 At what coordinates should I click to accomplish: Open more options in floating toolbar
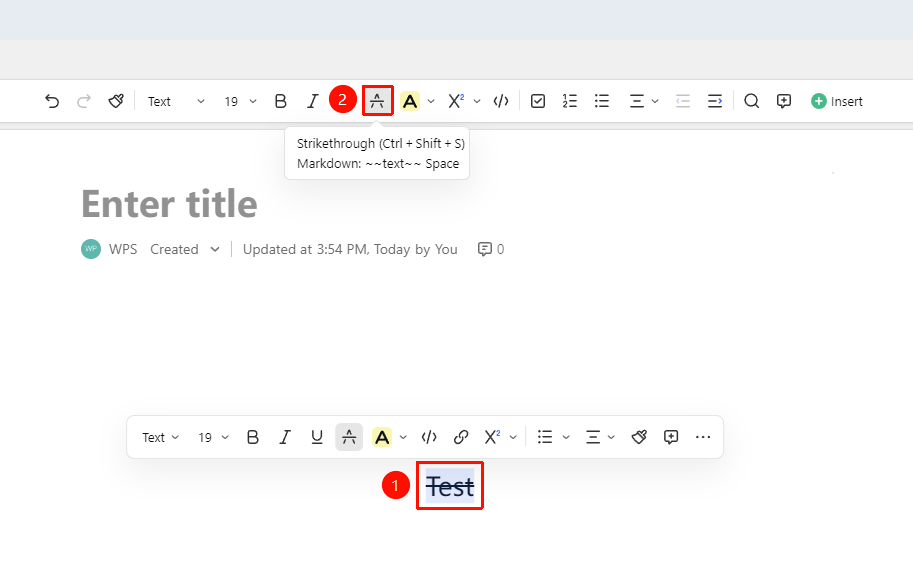tap(703, 437)
